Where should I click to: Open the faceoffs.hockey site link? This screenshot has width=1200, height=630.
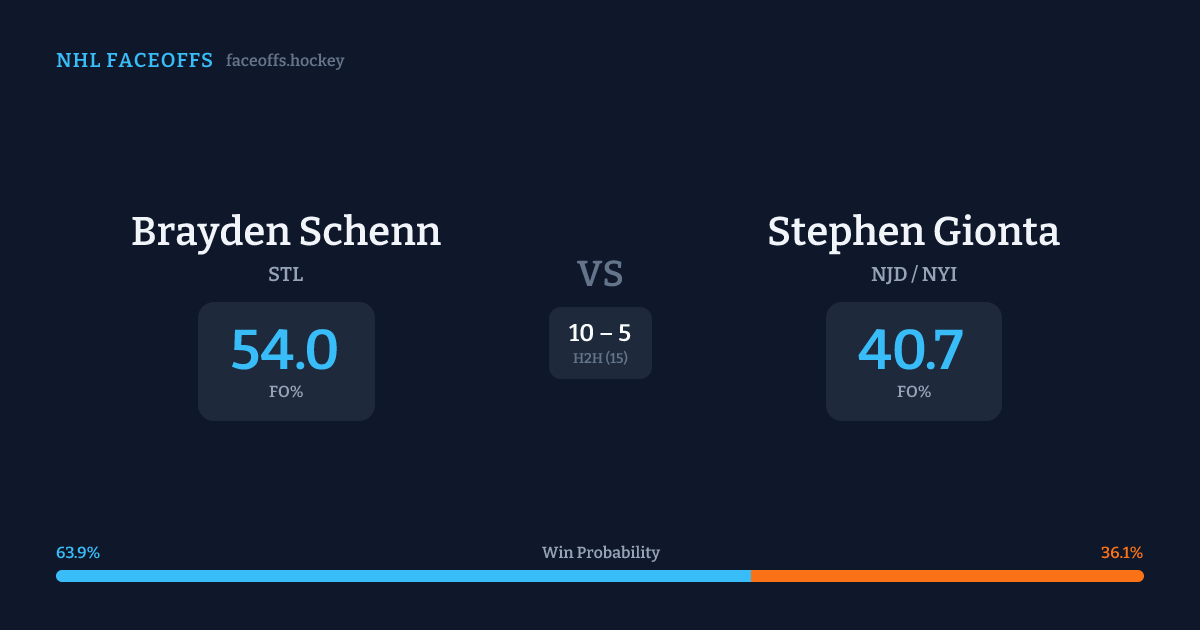[x=285, y=61]
